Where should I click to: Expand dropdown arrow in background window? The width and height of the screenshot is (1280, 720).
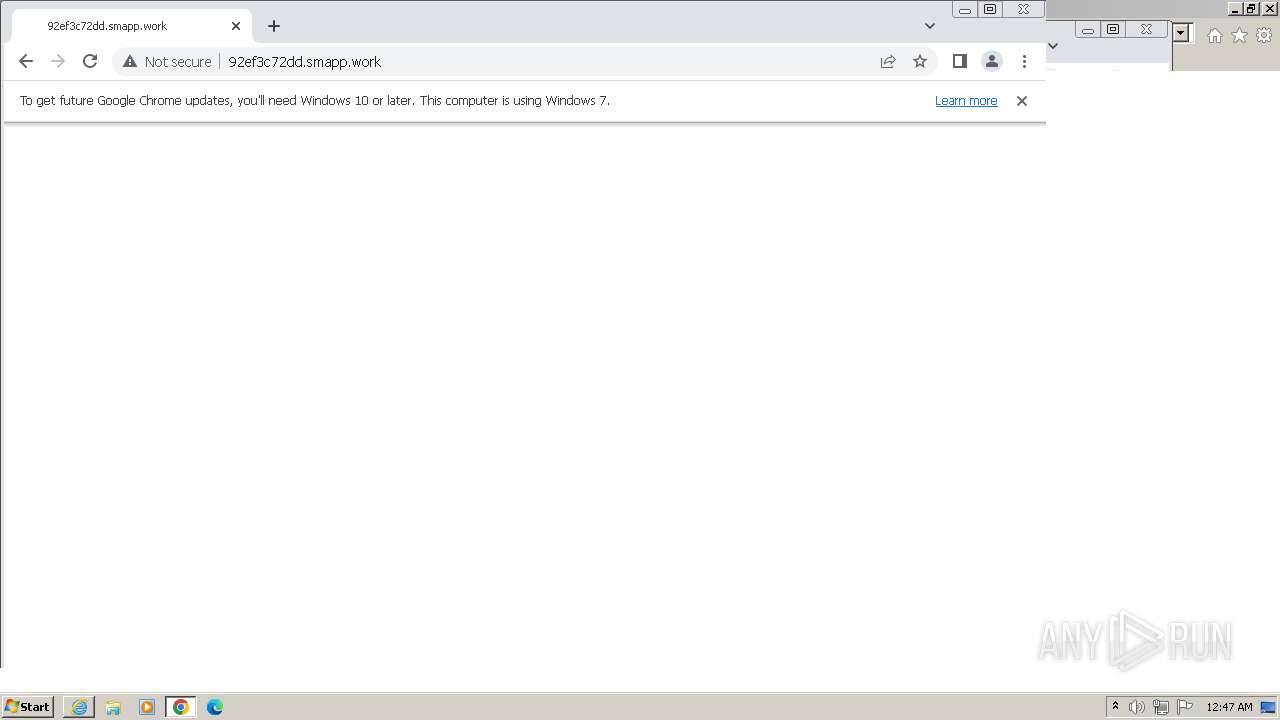point(1181,33)
